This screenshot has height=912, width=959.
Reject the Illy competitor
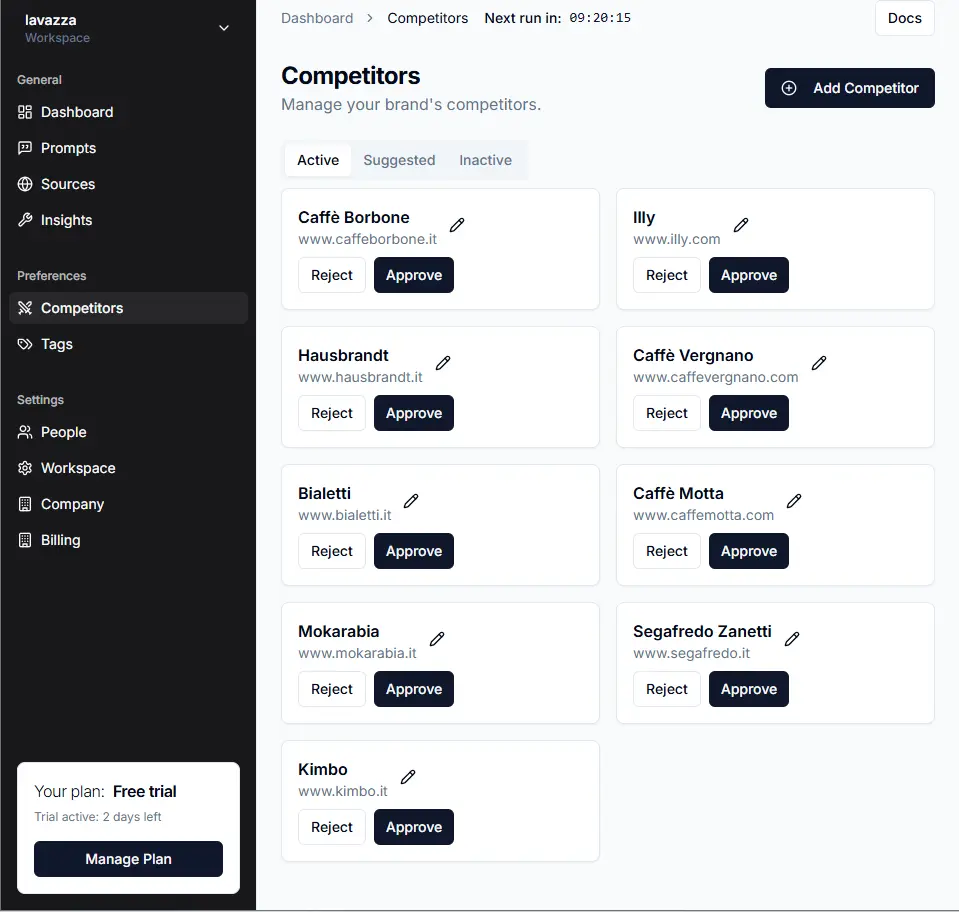tap(667, 275)
